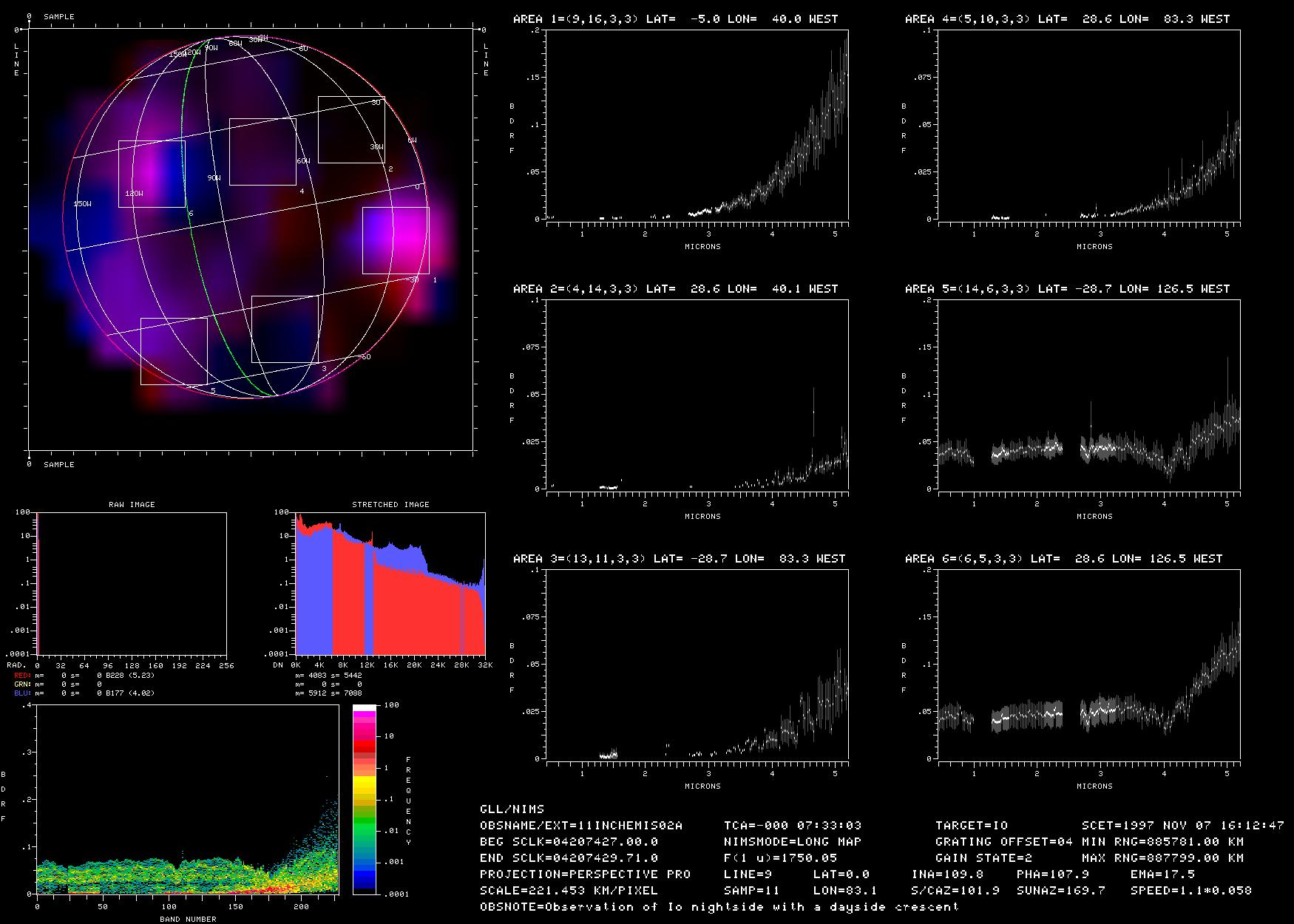Click the "MAX RNG=887799.00 KM" entry

1163,858
